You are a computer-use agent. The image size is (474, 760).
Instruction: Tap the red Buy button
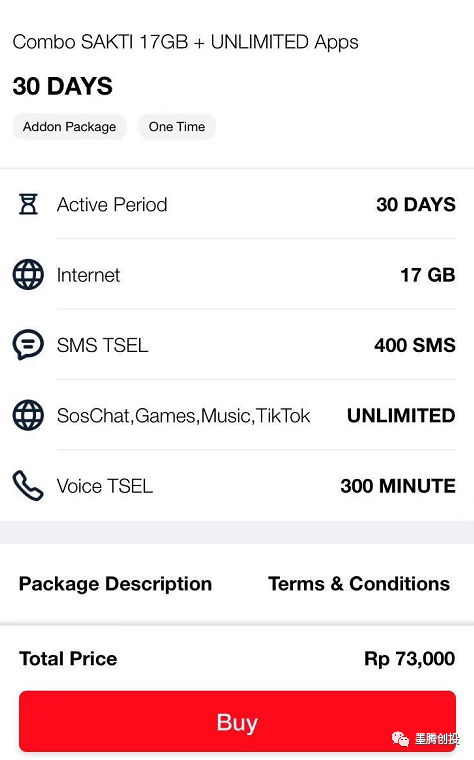[237, 721]
